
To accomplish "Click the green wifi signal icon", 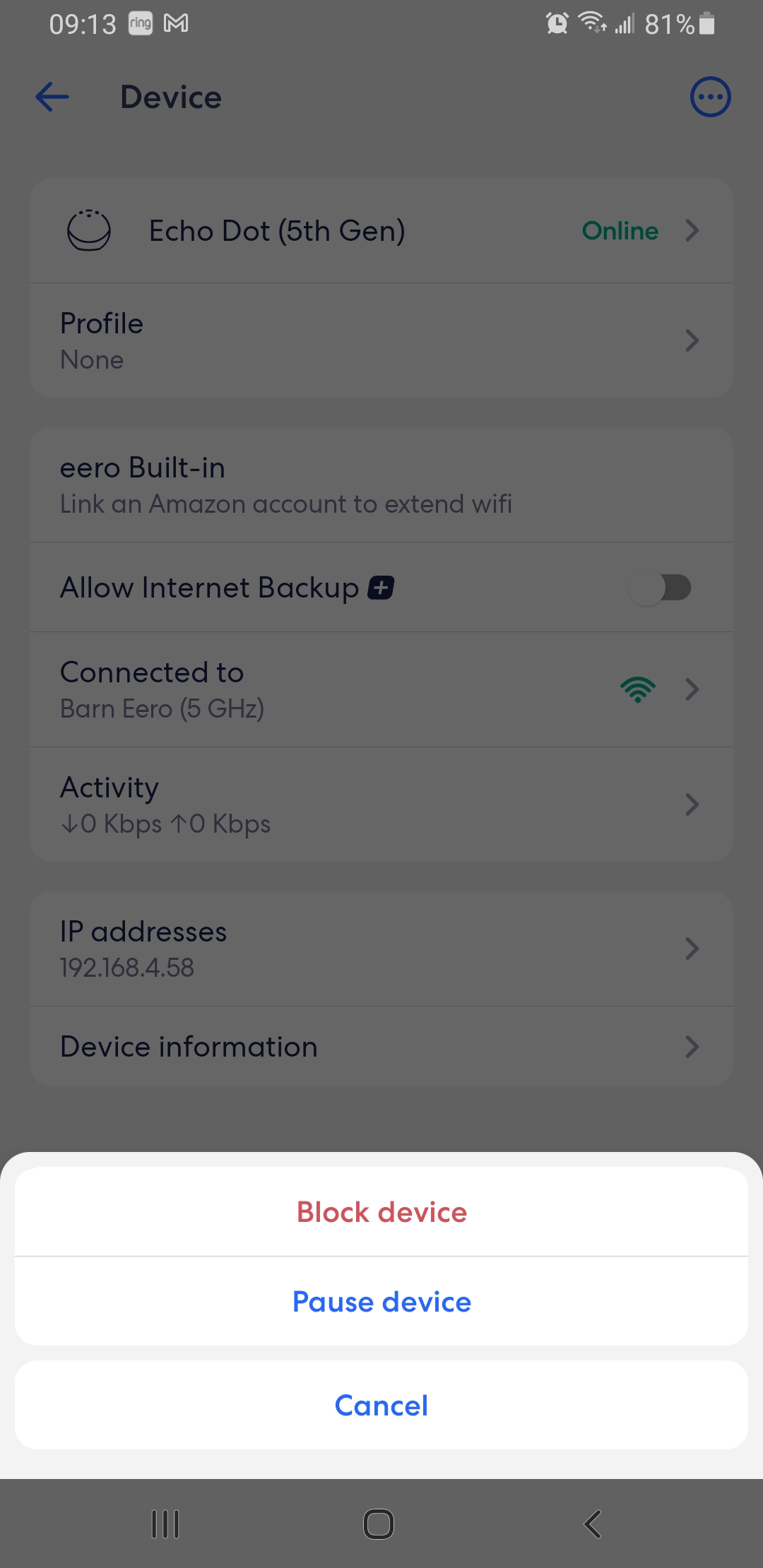I will tap(637, 689).
